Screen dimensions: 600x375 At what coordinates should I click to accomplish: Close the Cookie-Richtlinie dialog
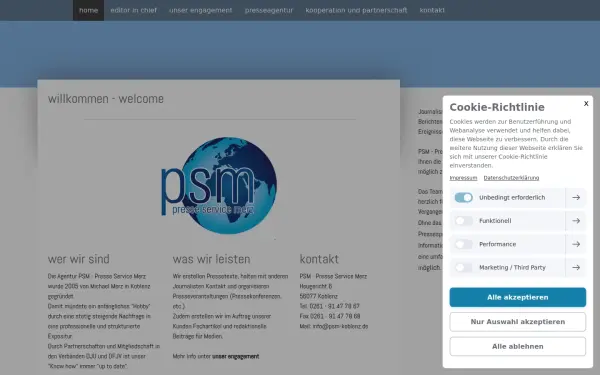586,103
